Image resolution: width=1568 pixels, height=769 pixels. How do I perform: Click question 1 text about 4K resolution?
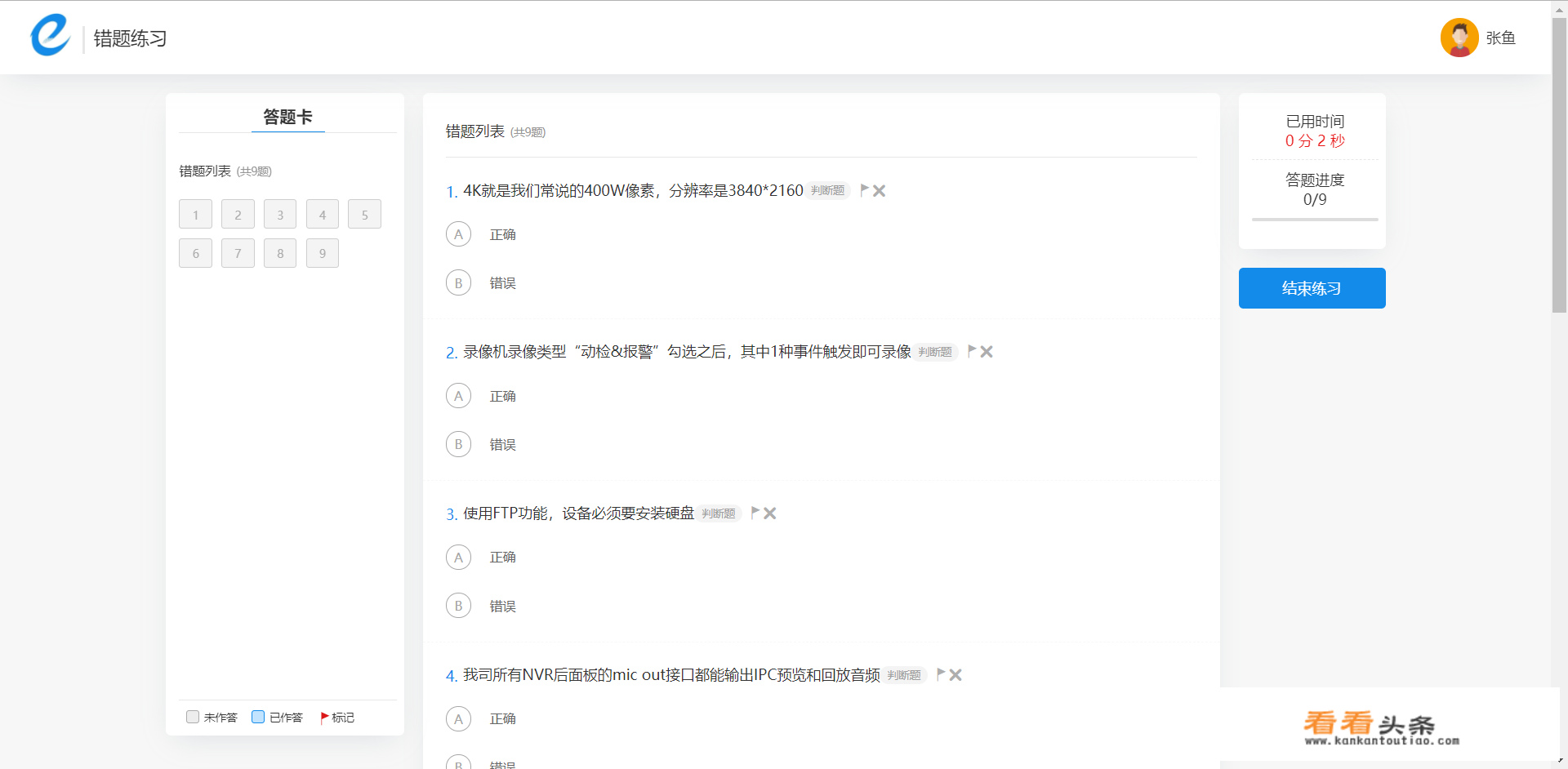pos(633,190)
